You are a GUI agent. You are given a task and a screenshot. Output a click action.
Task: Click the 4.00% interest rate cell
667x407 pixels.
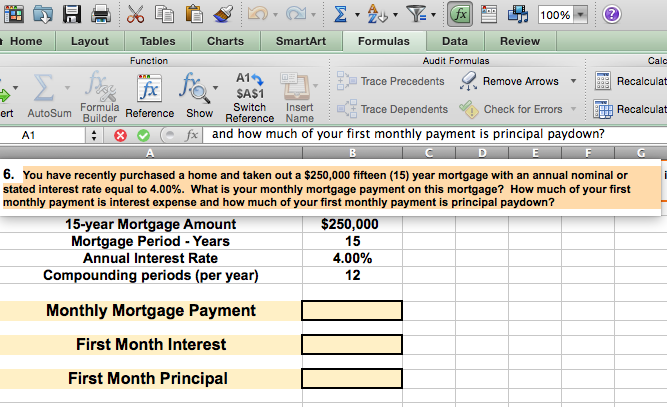(x=352, y=258)
